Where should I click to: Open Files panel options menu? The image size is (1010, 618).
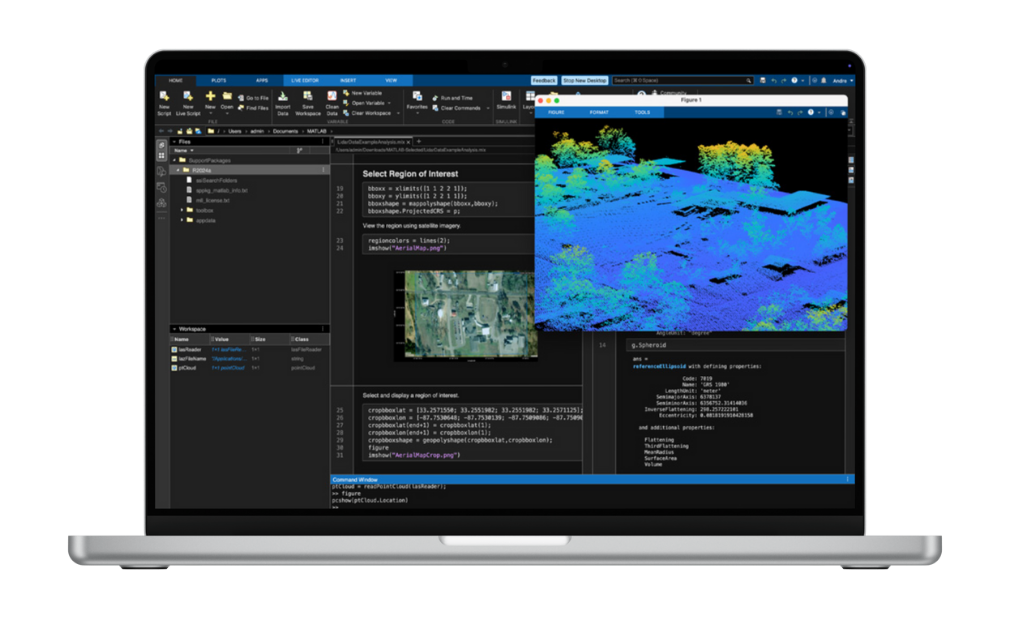tap(323, 141)
